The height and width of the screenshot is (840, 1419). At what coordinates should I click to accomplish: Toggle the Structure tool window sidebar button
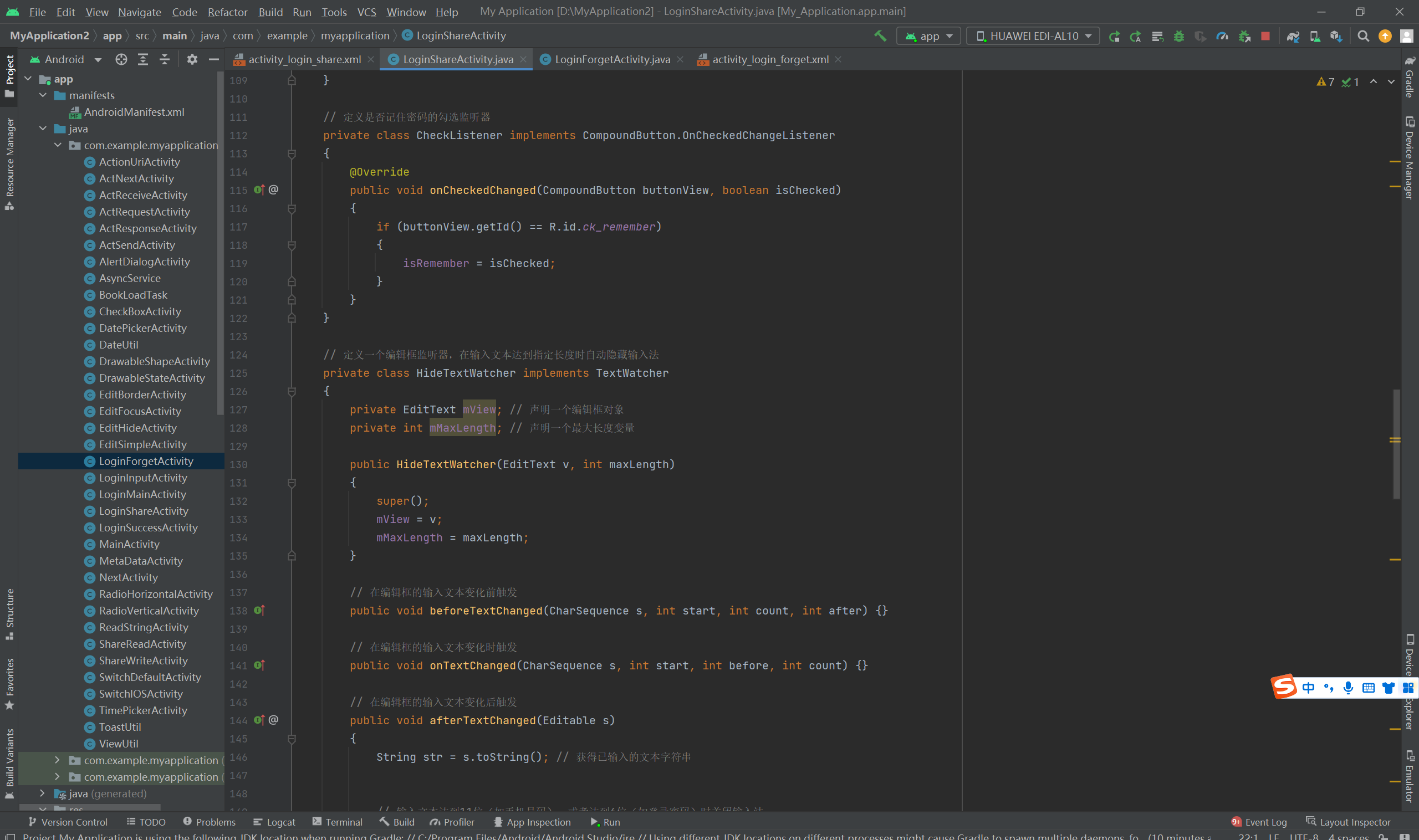pyautogui.click(x=9, y=613)
